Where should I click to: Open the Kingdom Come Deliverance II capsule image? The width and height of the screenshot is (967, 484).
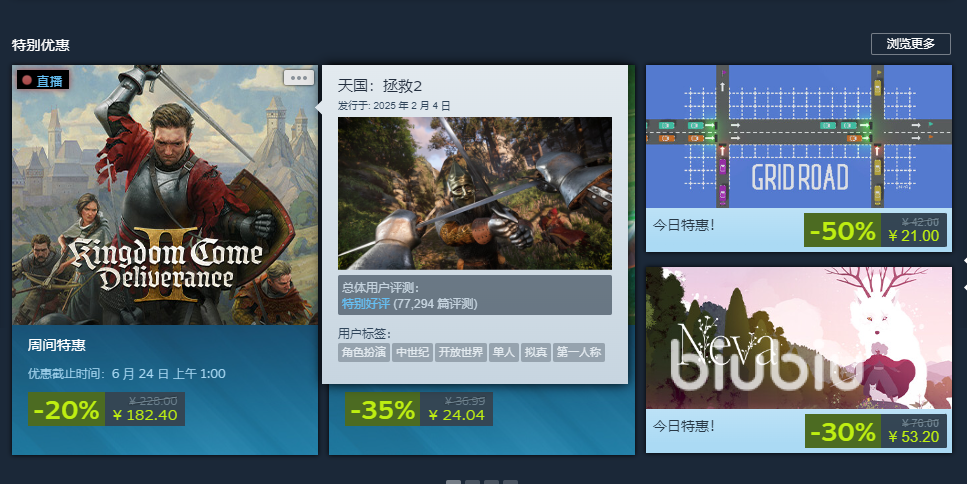[x=165, y=195]
